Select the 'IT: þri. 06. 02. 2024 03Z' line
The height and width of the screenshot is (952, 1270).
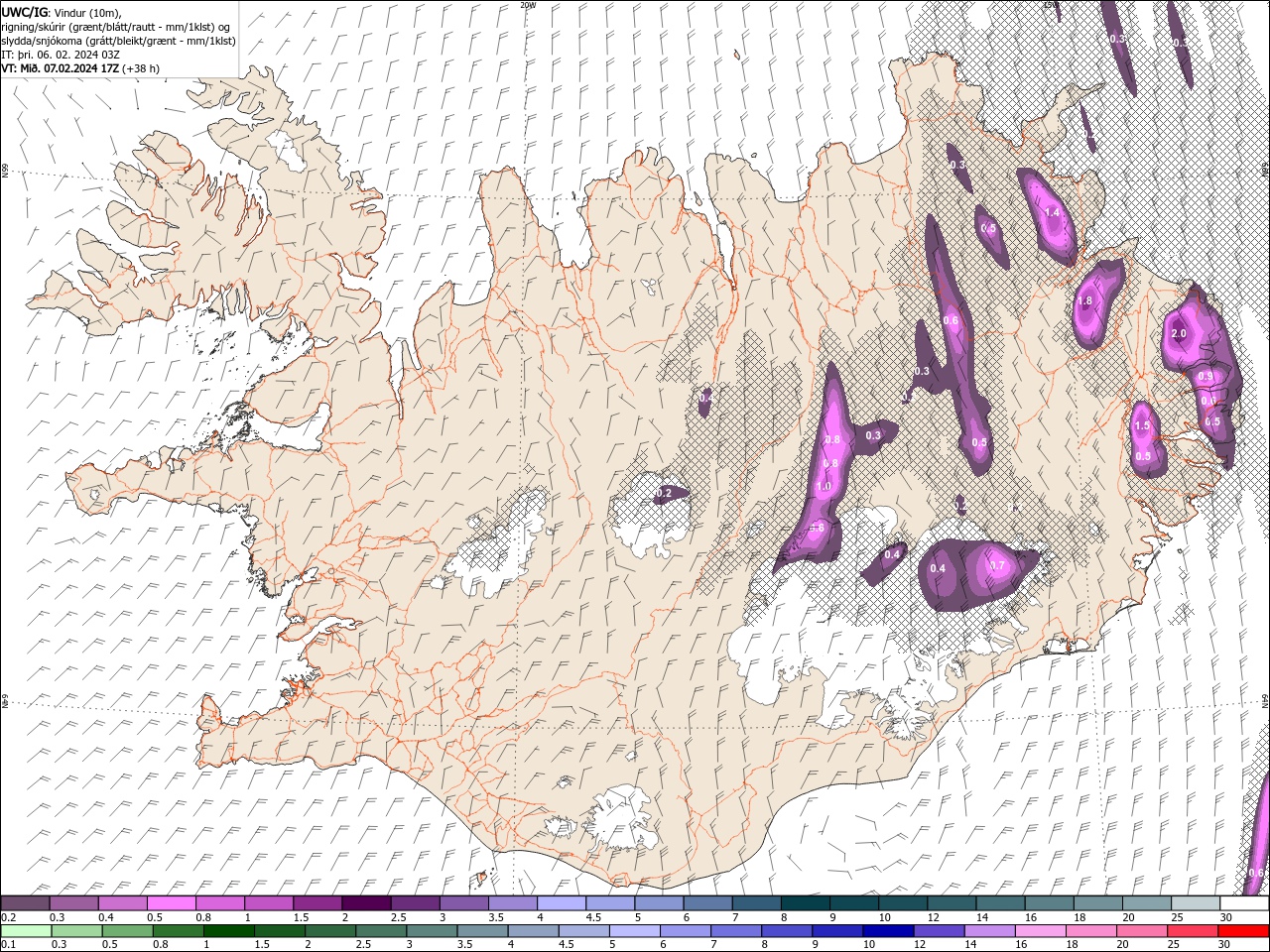[62, 55]
